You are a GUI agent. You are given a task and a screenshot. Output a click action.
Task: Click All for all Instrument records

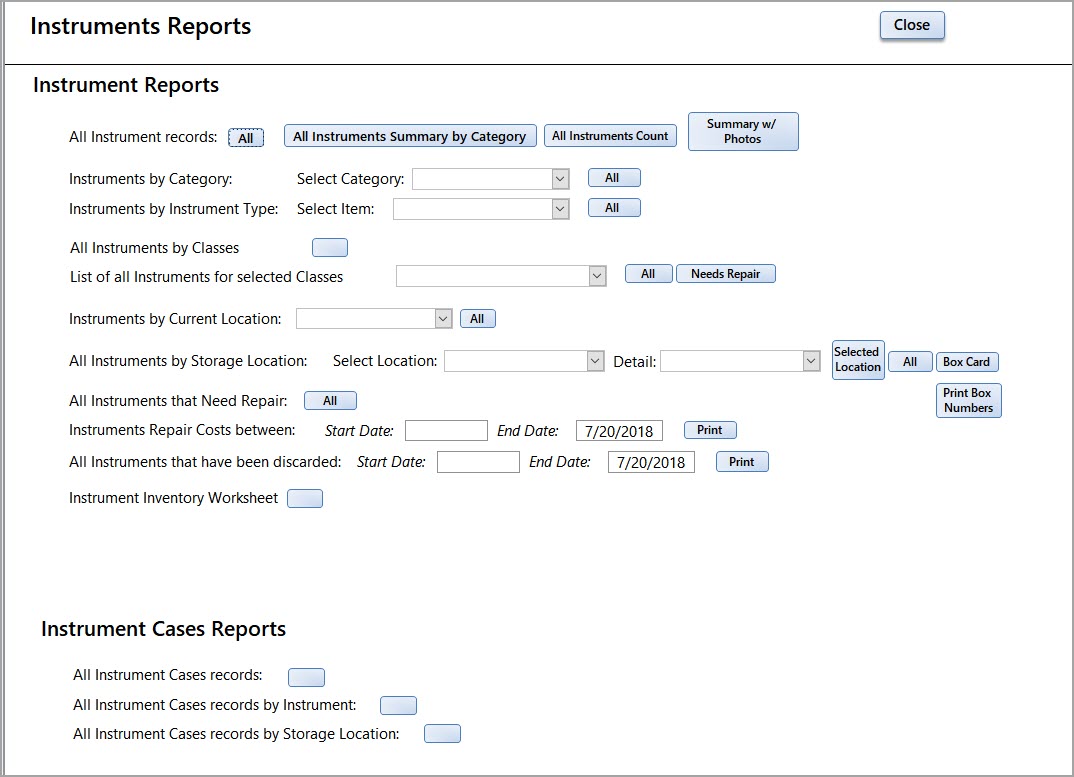[x=246, y=137]
